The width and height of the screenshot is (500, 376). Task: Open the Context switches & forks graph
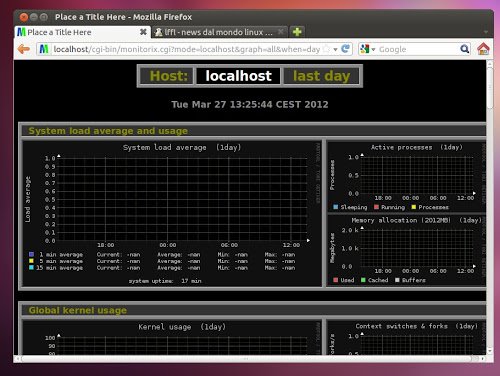406,337
